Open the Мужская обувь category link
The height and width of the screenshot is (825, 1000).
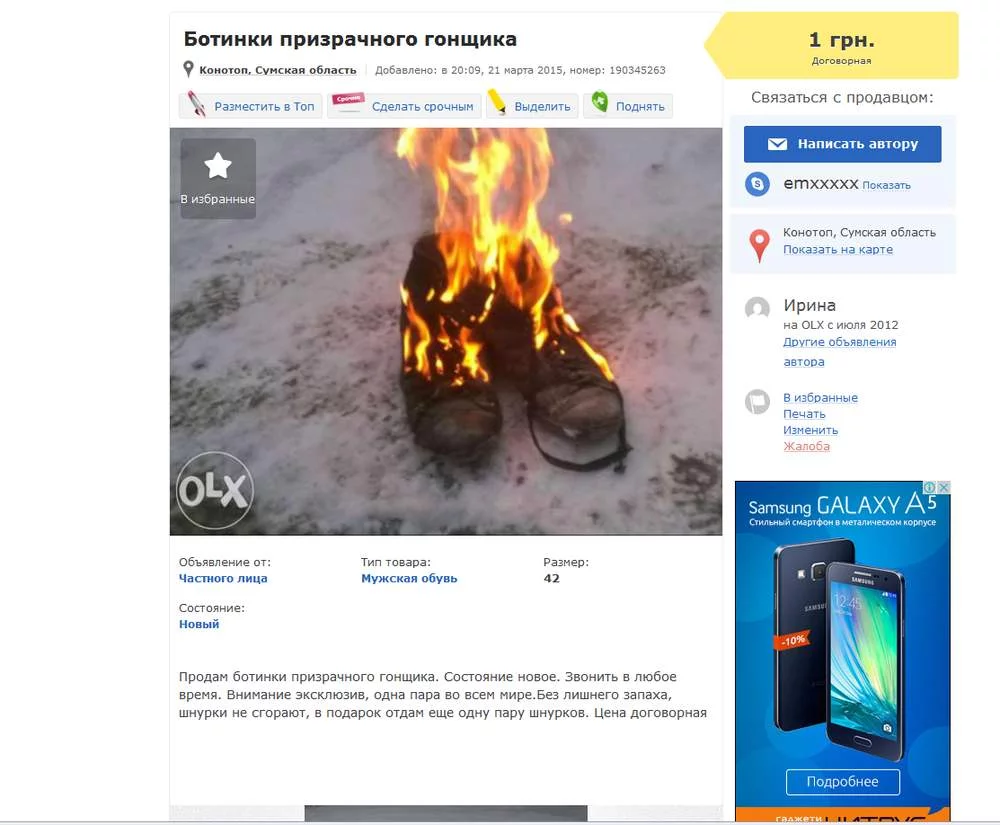(409, 578)
